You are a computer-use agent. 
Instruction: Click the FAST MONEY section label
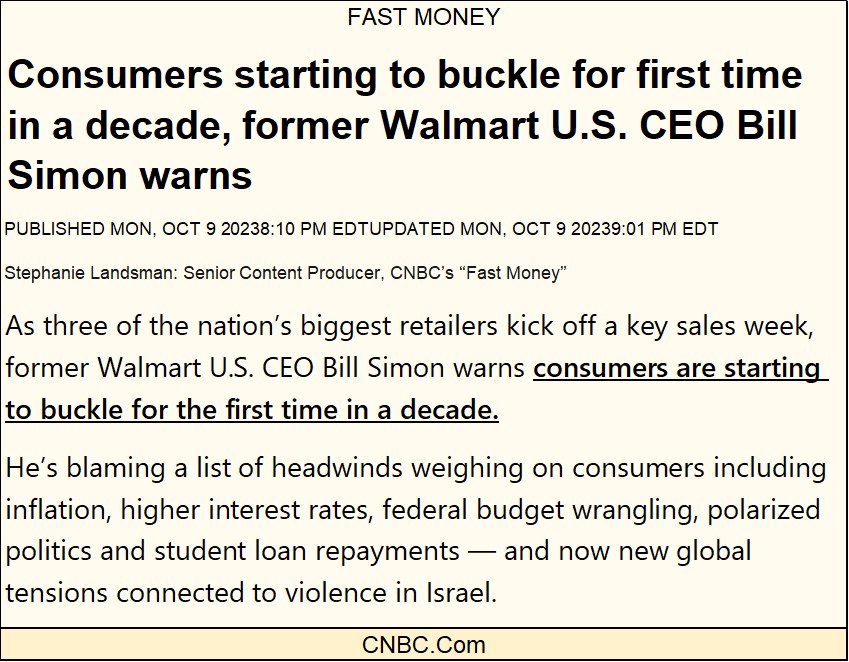pos(423,17)
